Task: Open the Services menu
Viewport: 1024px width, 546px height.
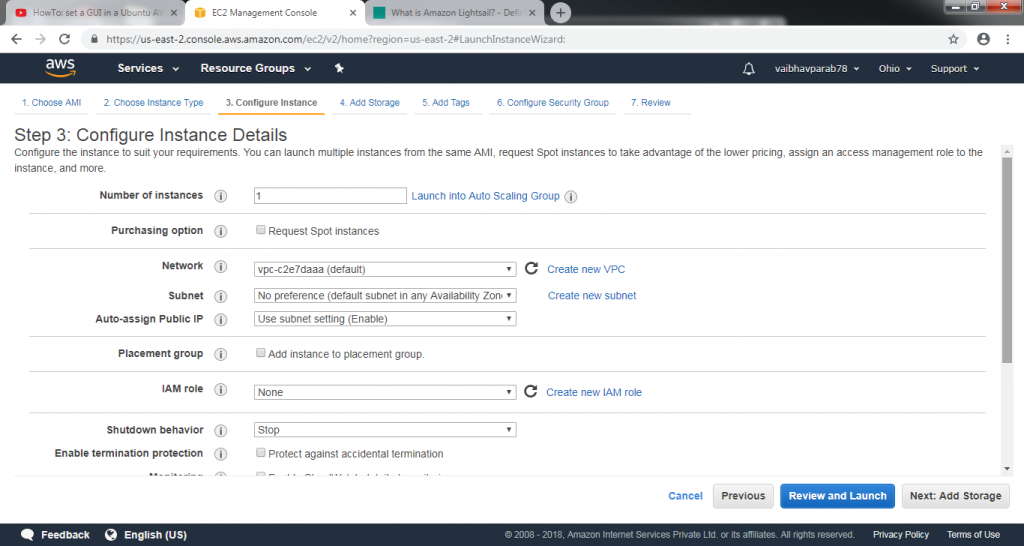Action: click(x=148, y=69)
